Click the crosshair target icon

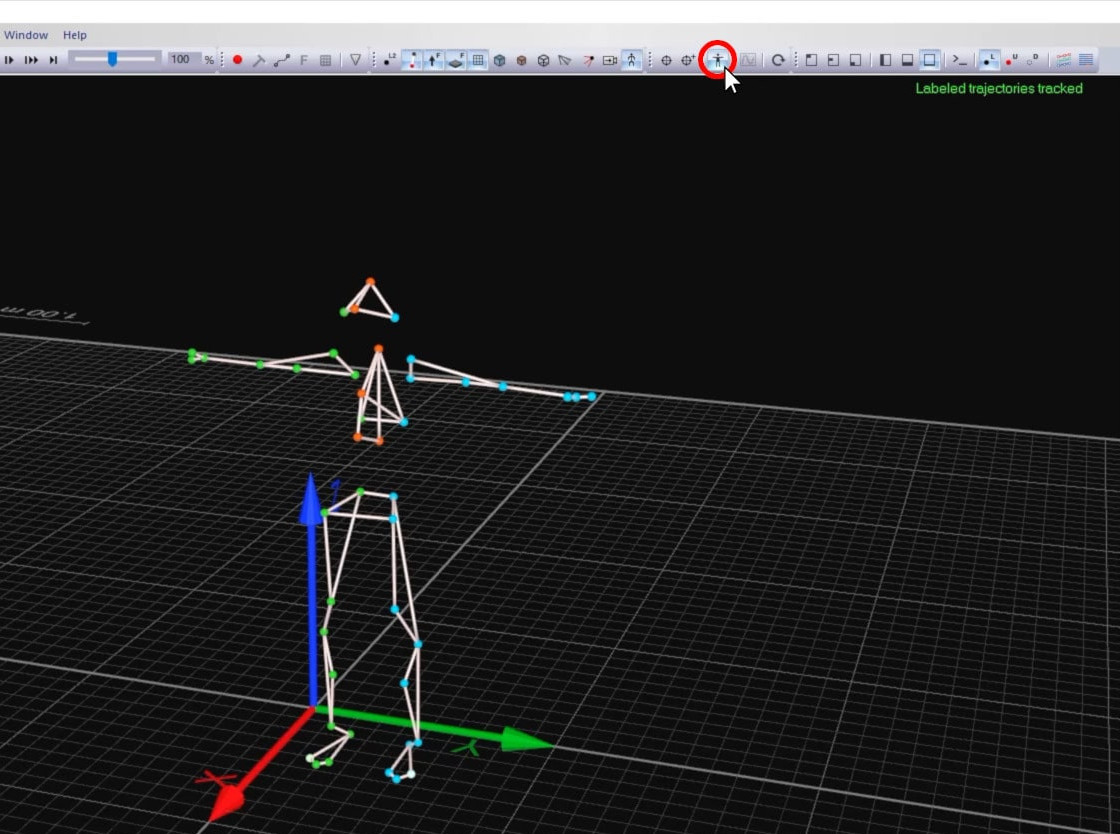[x=666, y=60]
